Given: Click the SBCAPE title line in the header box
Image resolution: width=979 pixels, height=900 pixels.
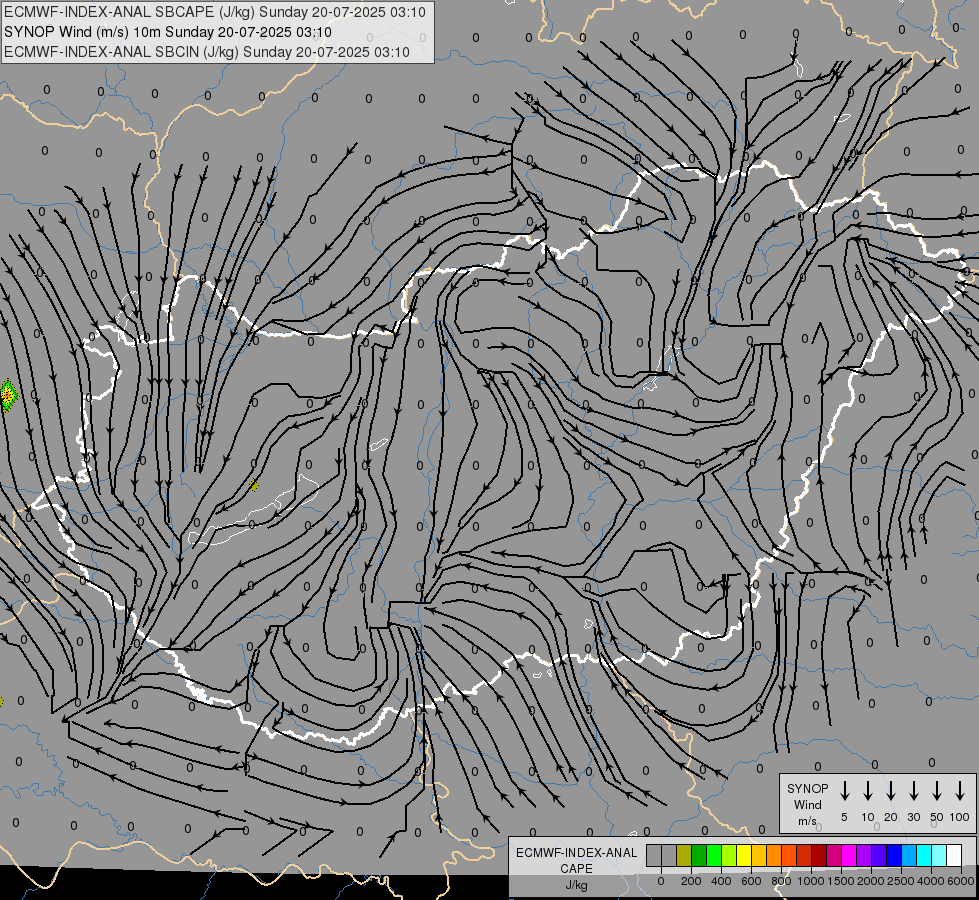Looking at the screenshot, I should (215, 12).
